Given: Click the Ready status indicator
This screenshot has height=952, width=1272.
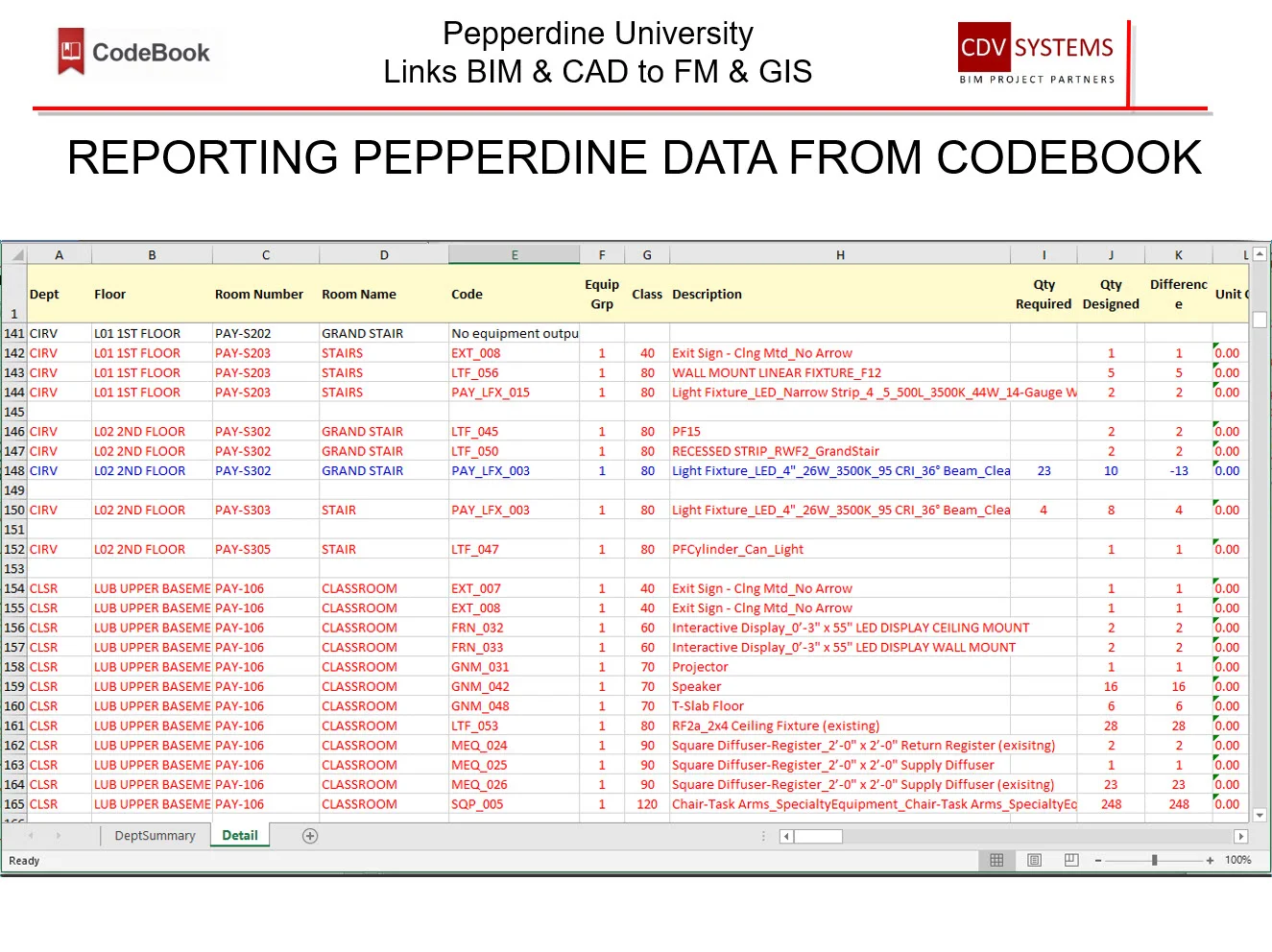Looking at the screenshot, I should click(24, 861).
